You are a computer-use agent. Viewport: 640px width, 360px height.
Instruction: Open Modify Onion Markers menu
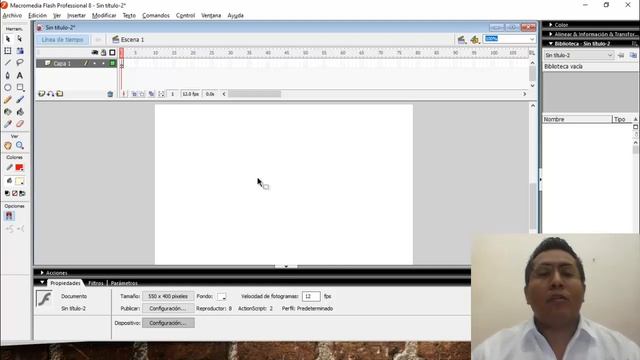click(162, 94)
